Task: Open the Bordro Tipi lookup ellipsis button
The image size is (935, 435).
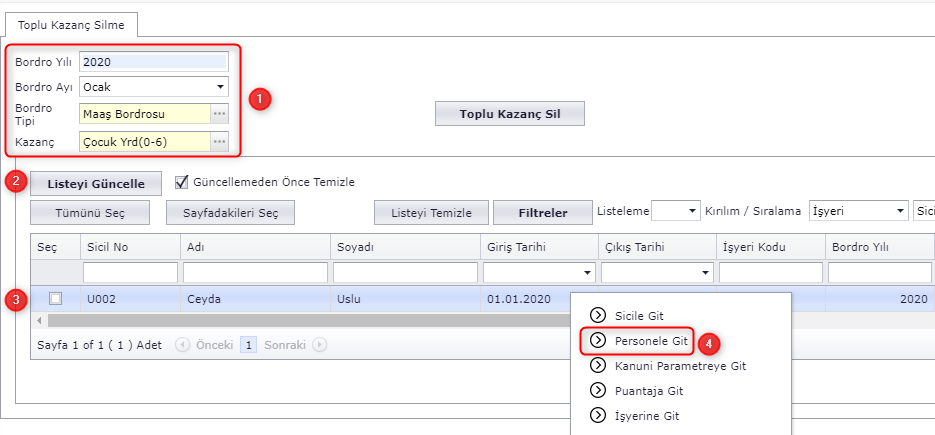Action: point(219,114)
